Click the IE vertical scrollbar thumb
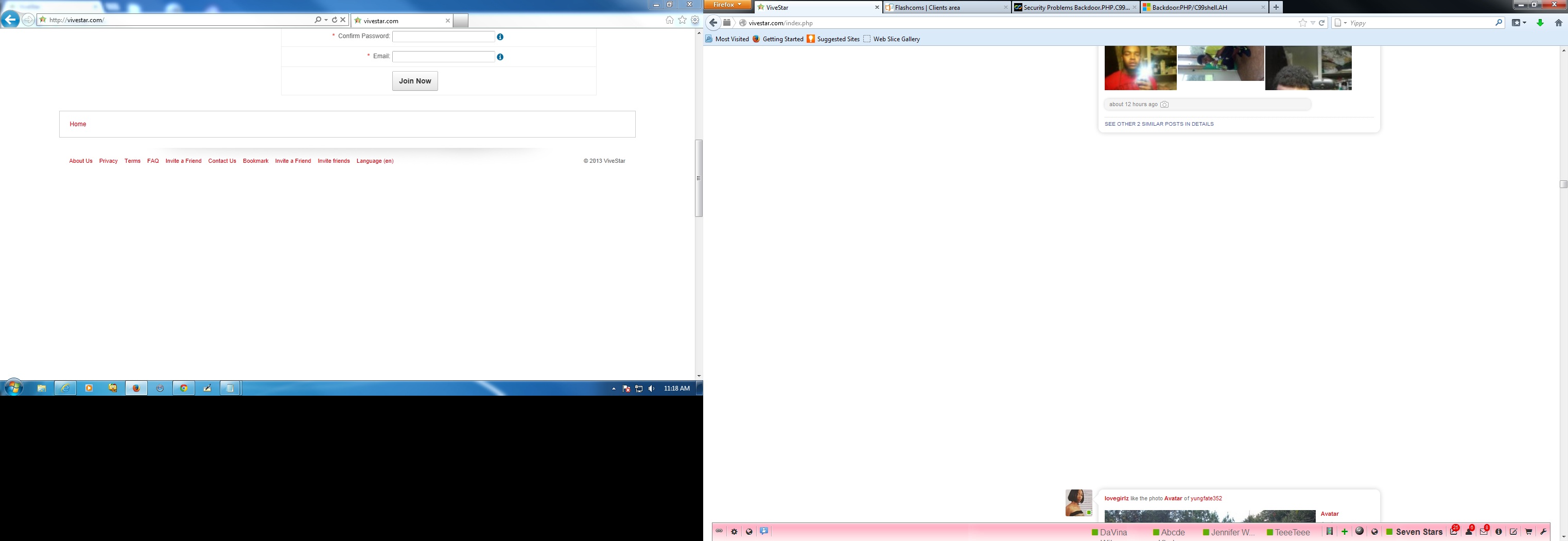Image resolution: width=1568 pixels, height=541 pixels. [x=699, y=178]
